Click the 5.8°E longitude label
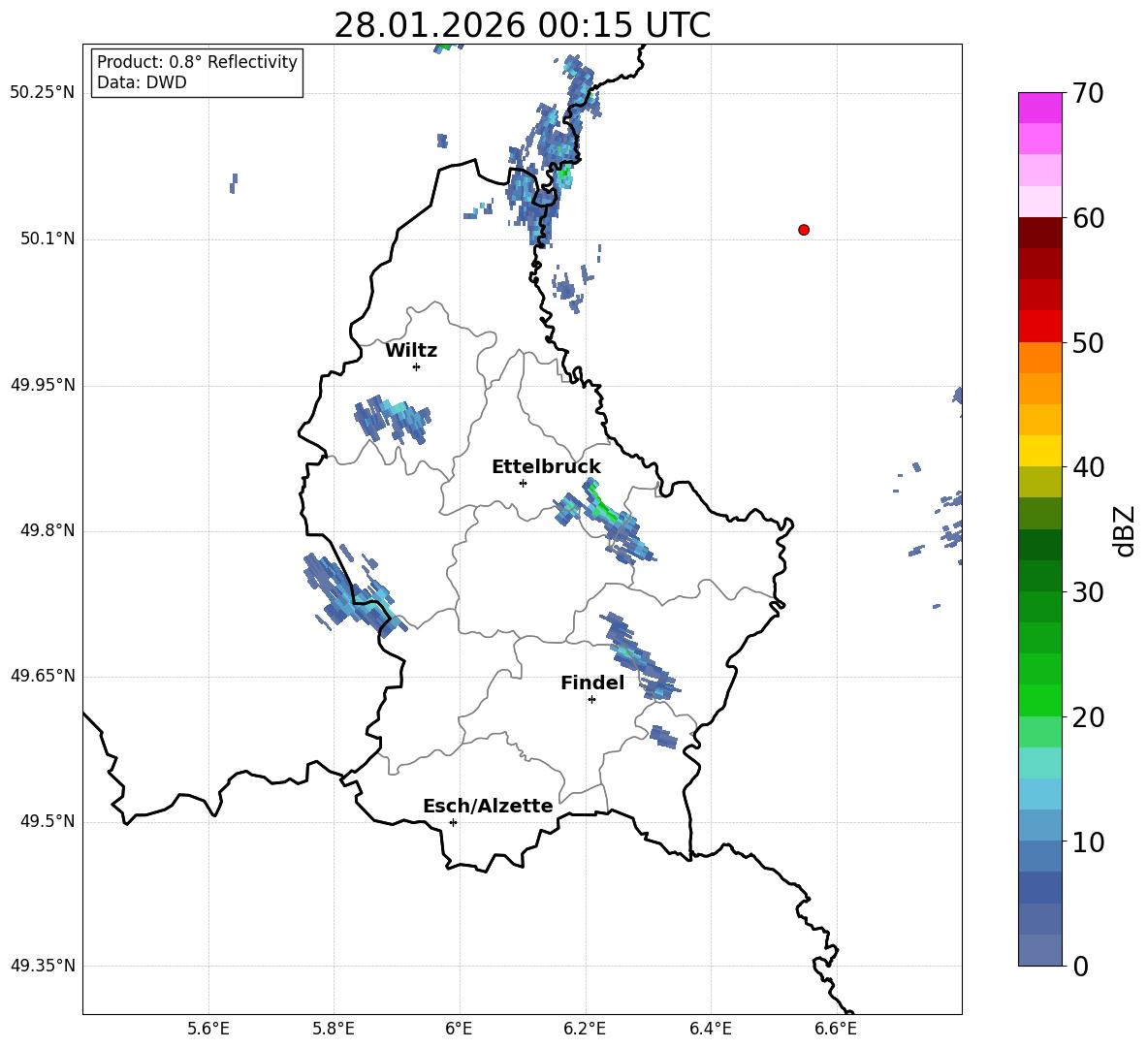This screenshot has height=1048, width=1148. pos(334,1029)
